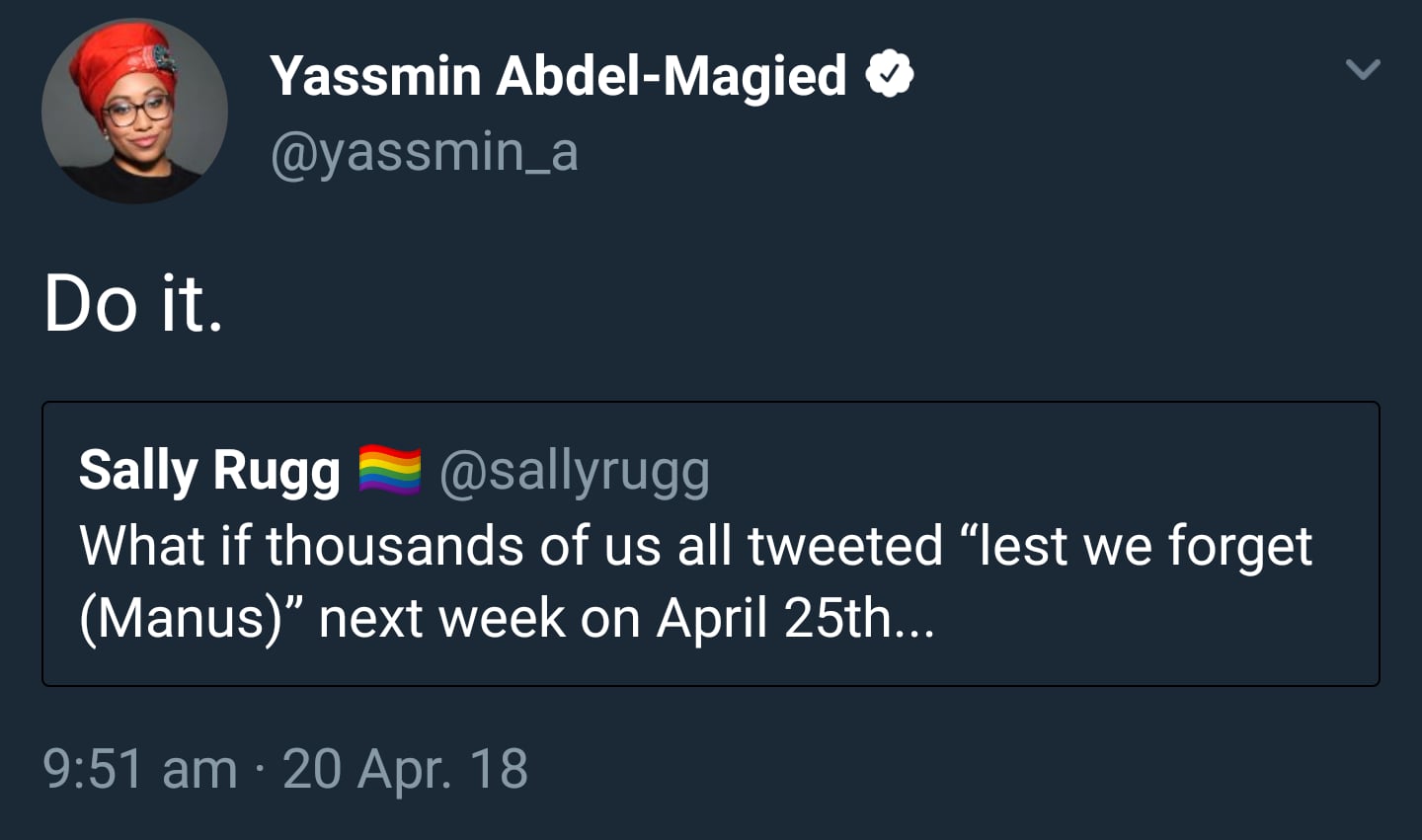Click the display name Yassmin Abdel-Magied
This screenshot has height=840, width=1422.
[x=558, y=76]
